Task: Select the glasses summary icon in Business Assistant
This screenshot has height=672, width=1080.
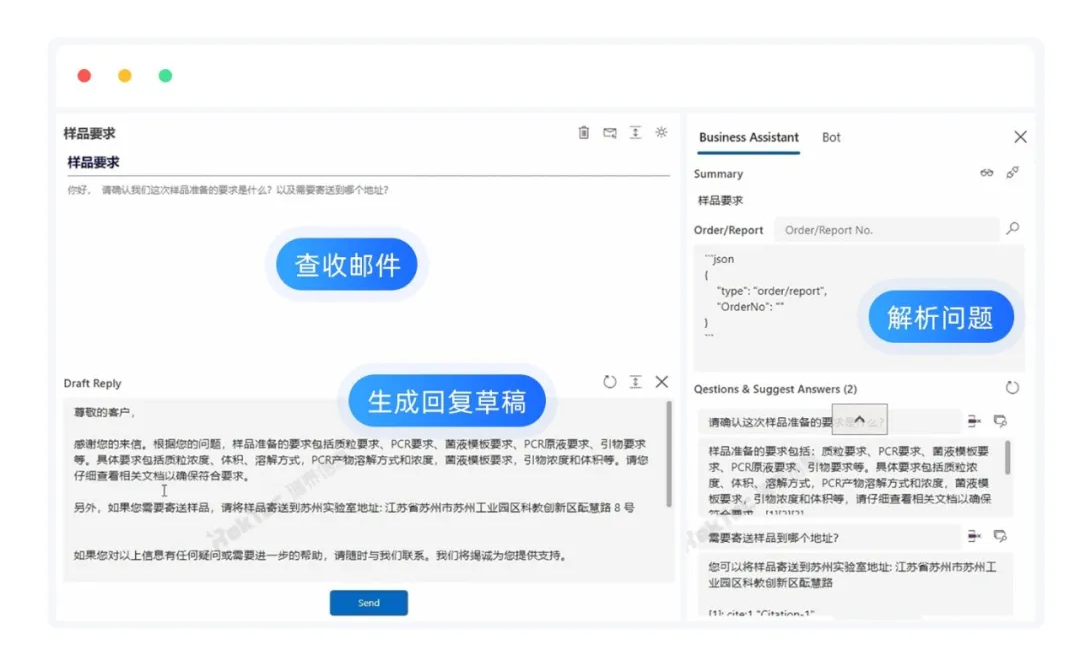Action: pos(987,172)
